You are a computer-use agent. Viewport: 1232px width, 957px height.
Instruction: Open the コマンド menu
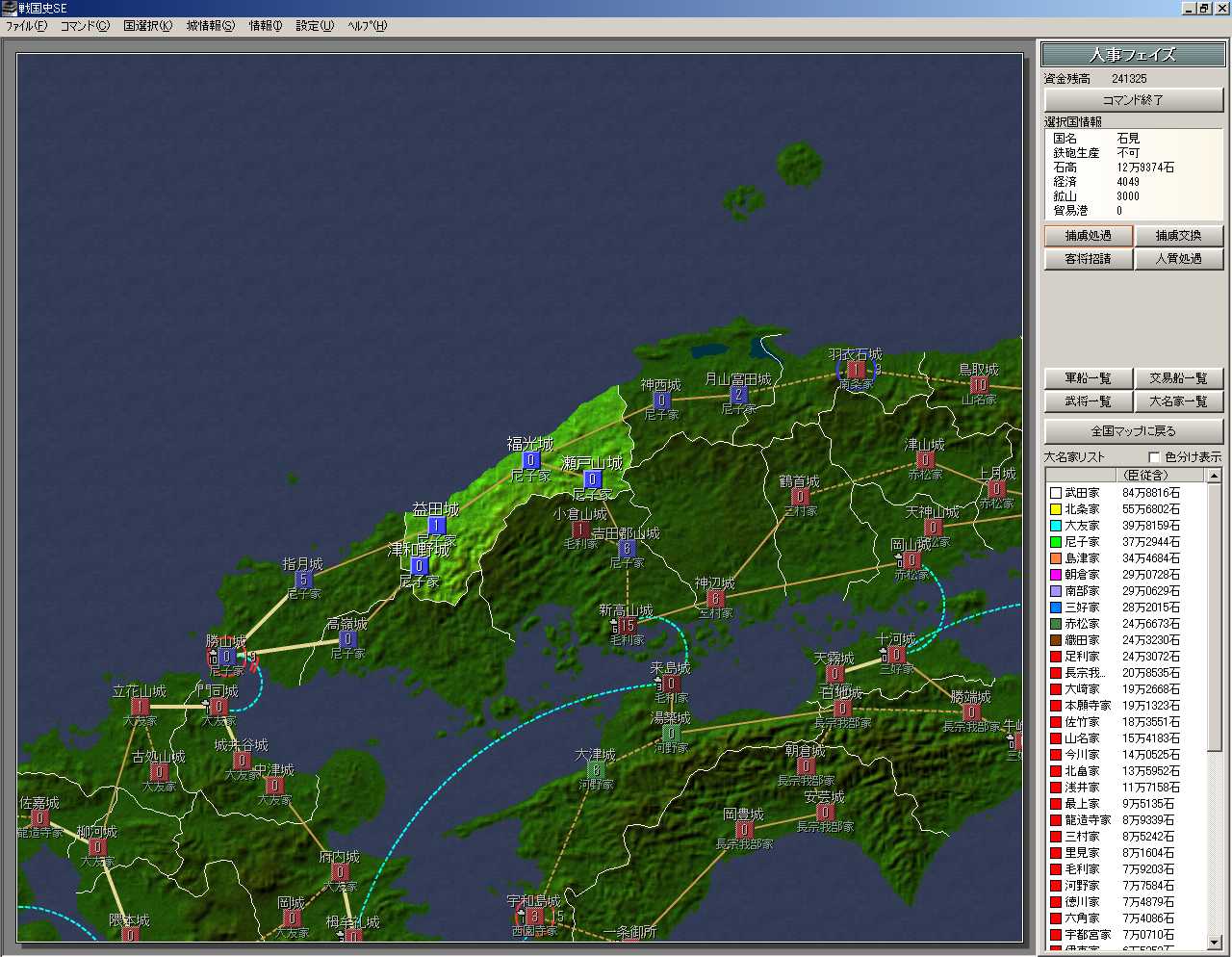pos(86,26)
